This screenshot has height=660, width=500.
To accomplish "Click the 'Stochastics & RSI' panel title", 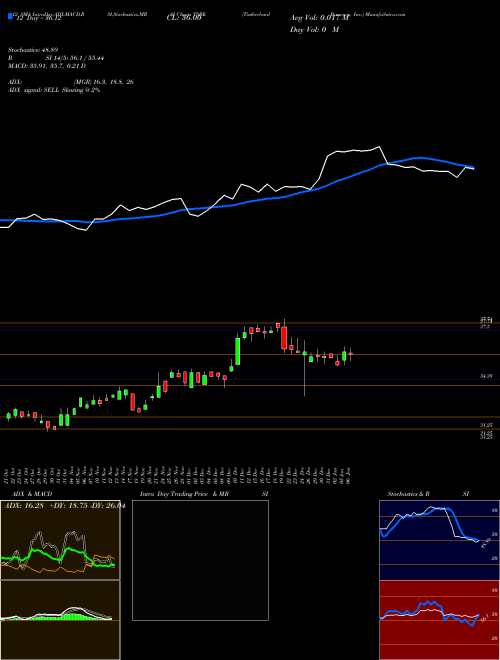I will [428, 494].
